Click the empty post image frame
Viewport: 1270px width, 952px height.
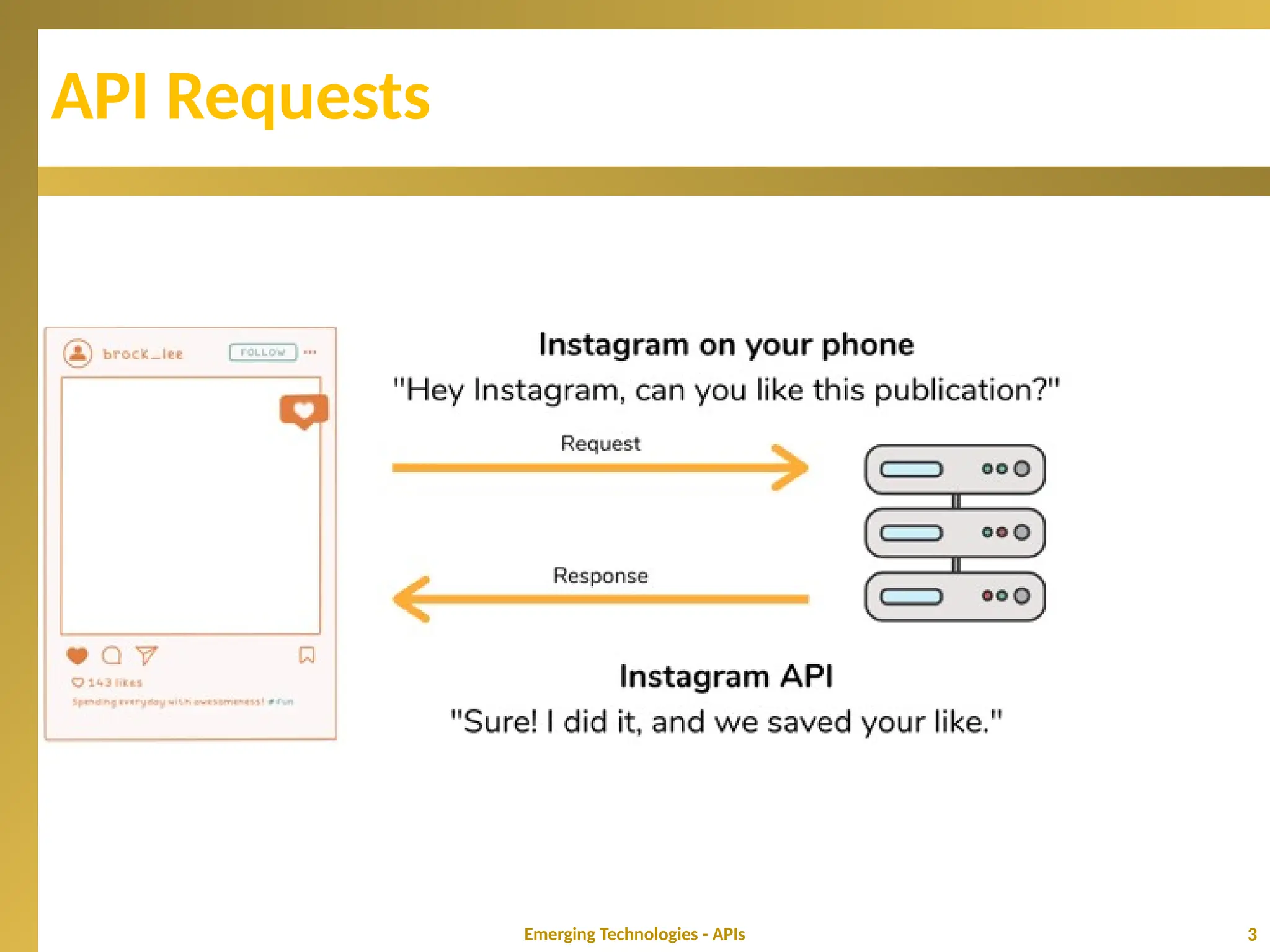coord(190,505)
